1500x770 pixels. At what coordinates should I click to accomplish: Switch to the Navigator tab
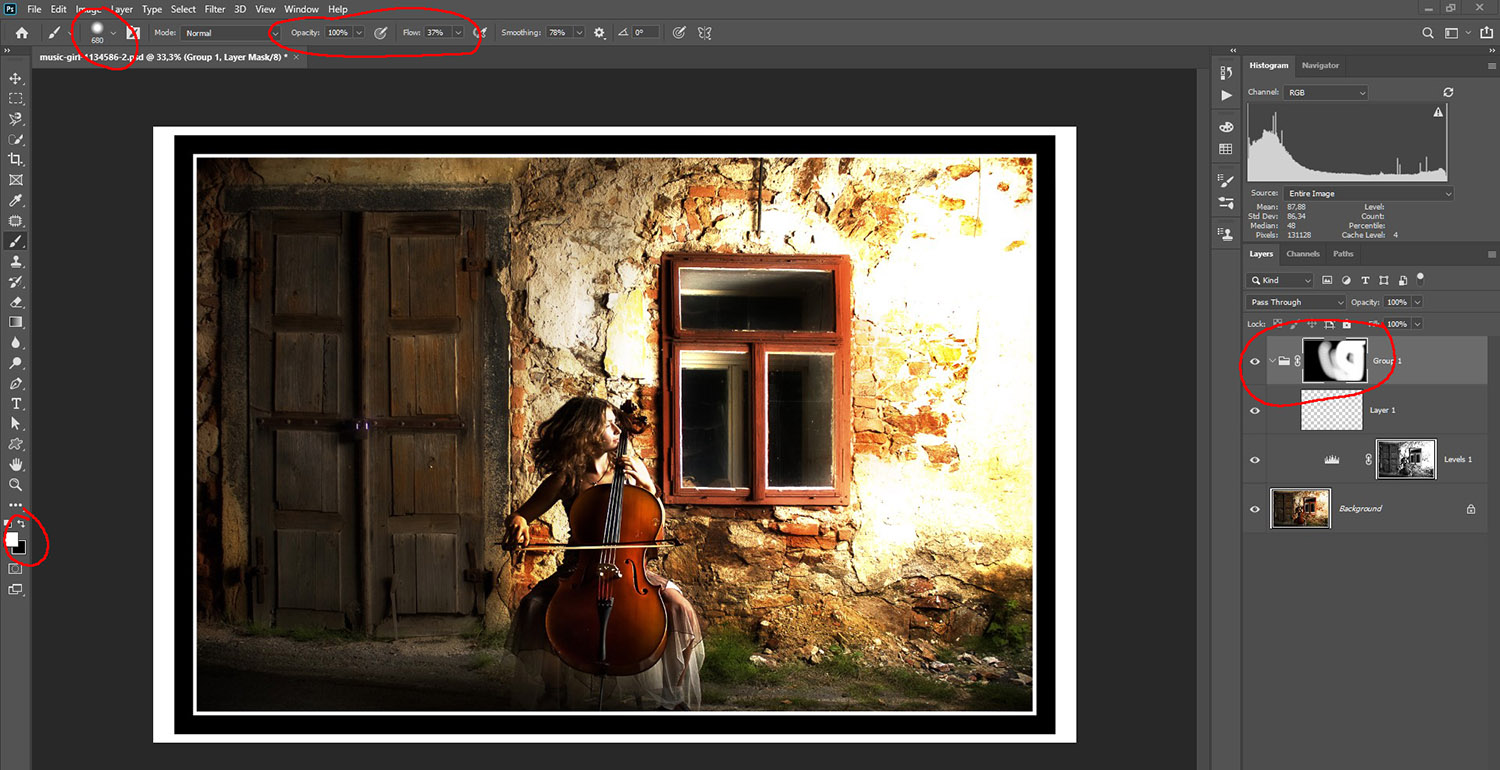click(1320, 65)
